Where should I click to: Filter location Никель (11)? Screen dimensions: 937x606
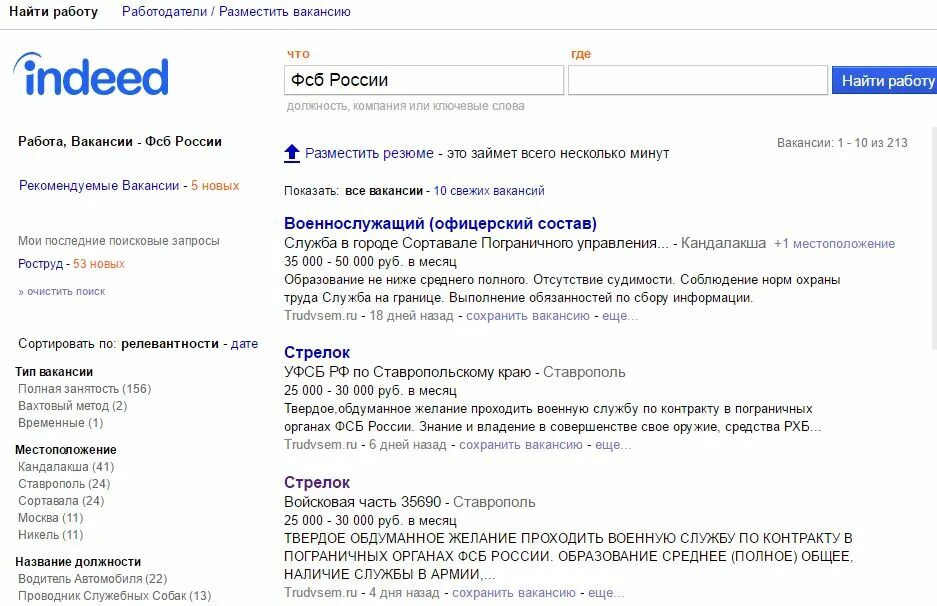(50, 534)
